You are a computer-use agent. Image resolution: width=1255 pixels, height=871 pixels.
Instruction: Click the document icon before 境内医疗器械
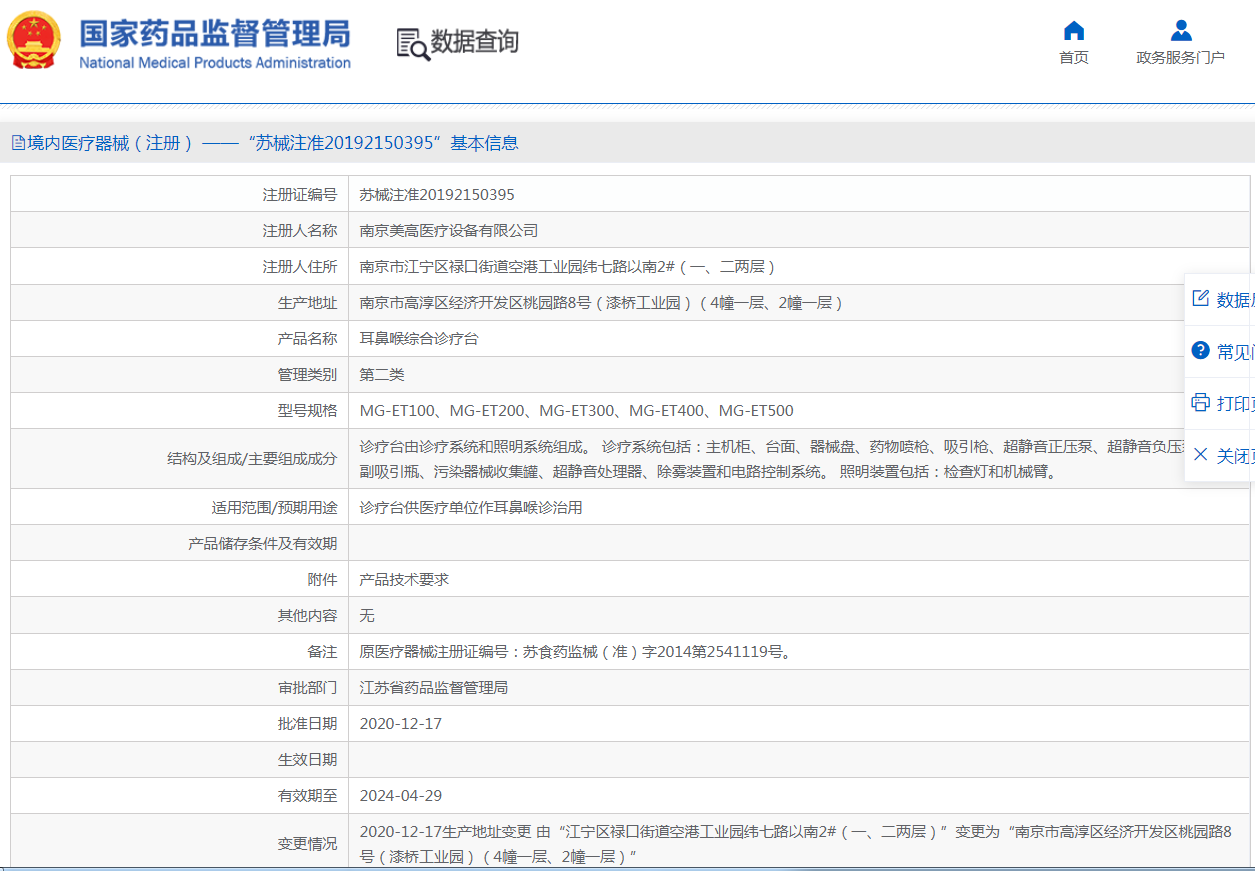tap(18, 143)
